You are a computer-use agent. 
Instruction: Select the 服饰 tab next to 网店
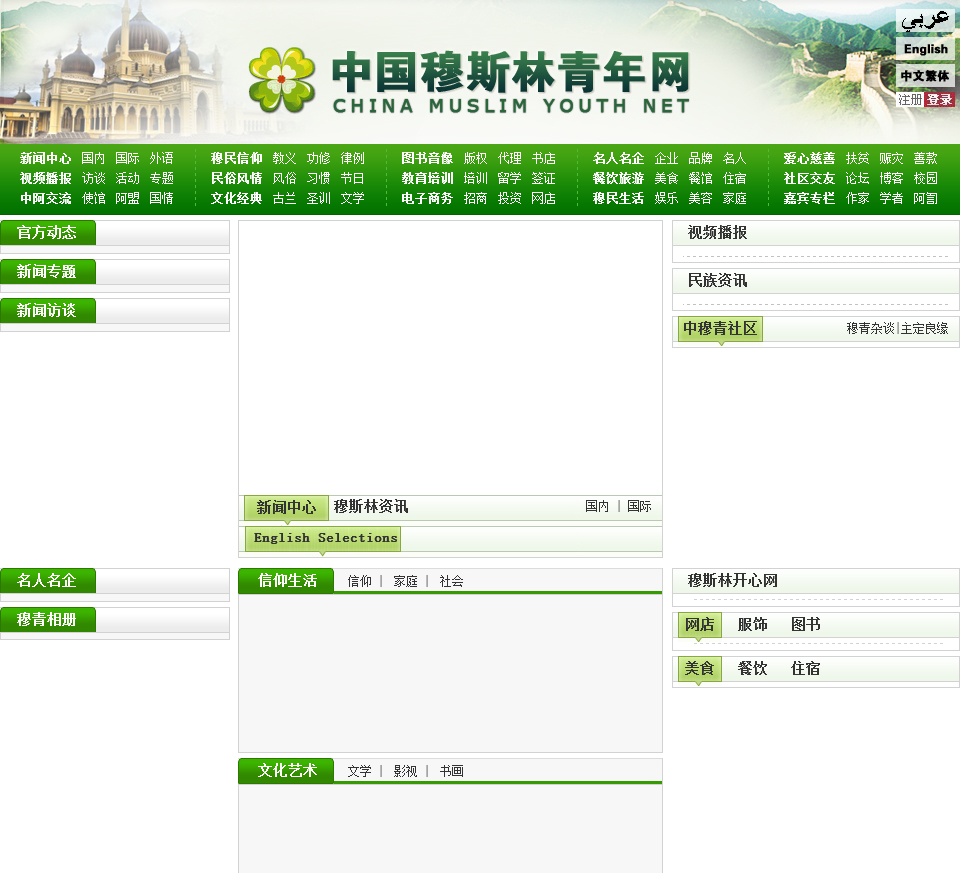pos(752,624)
